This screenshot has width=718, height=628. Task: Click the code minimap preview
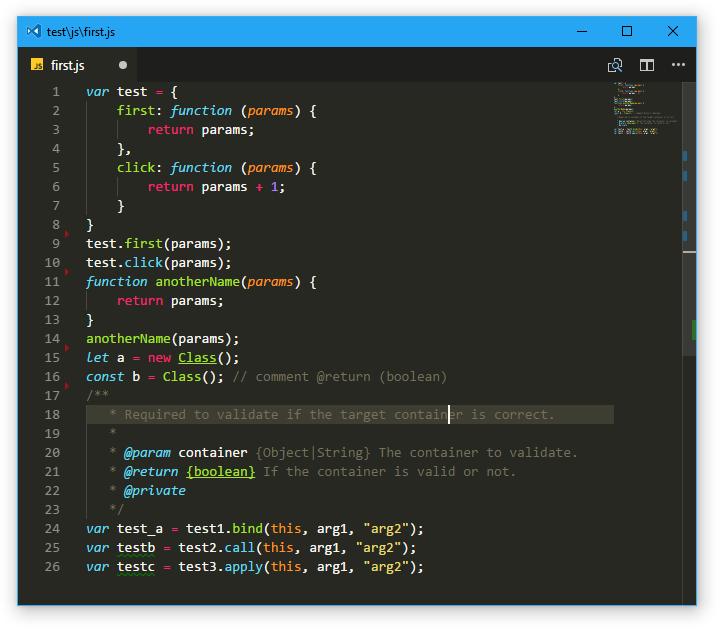tap(645, 109)
